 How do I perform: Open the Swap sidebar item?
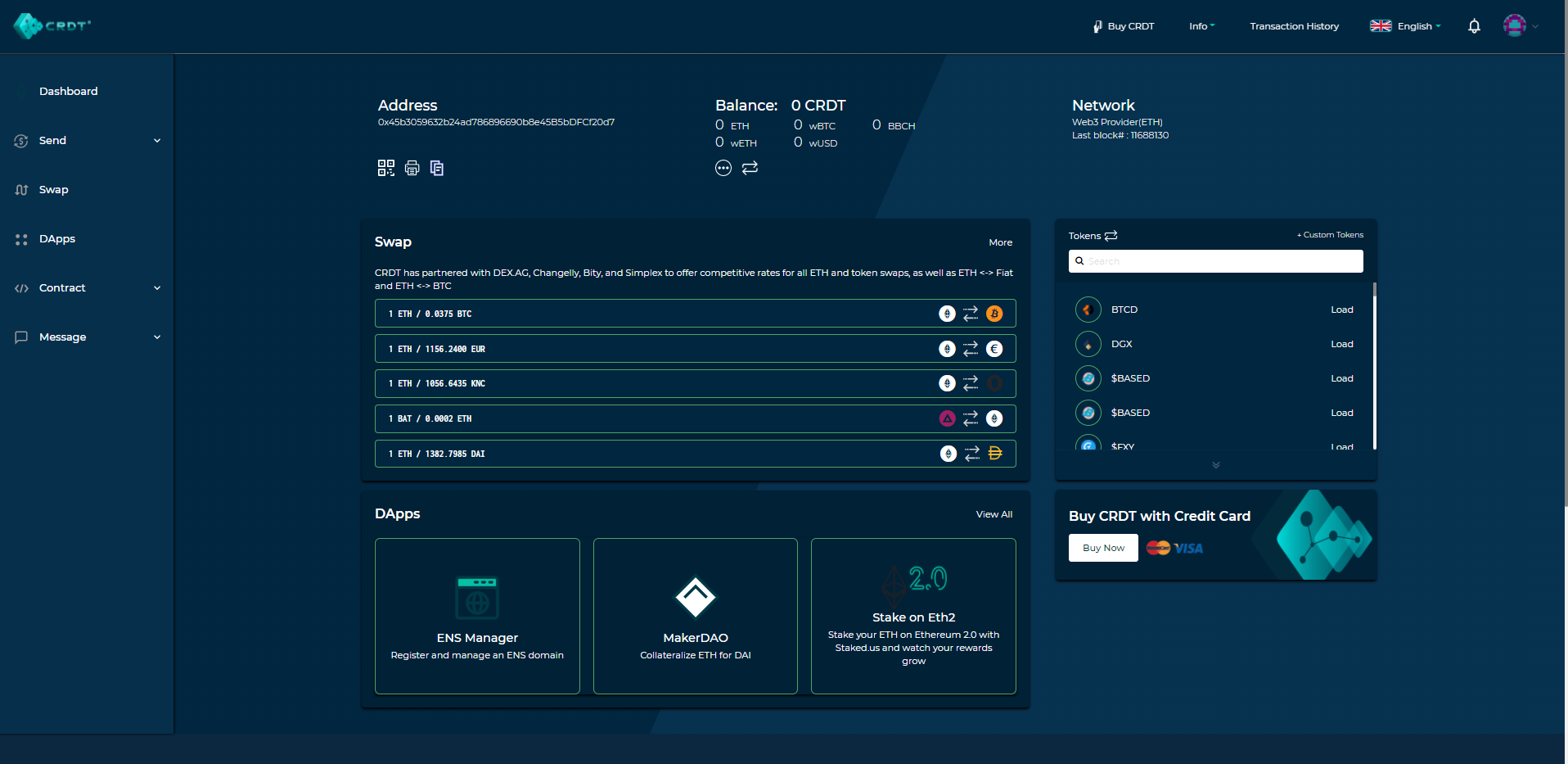pos(54,190)
